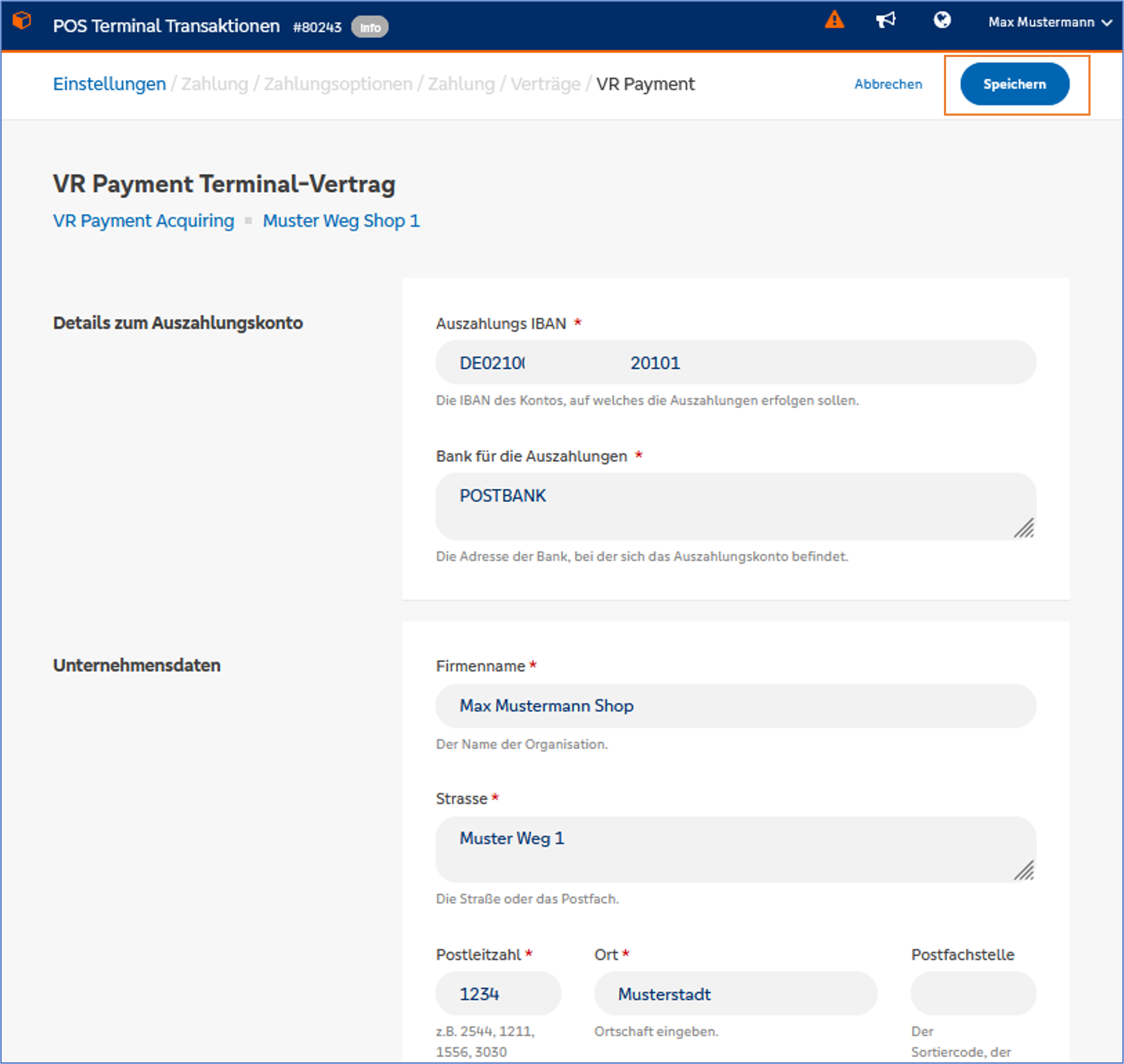Click into the Auszahlungs IBAN field
The width and height of the screenshot is (1124, 1064).
735,363
